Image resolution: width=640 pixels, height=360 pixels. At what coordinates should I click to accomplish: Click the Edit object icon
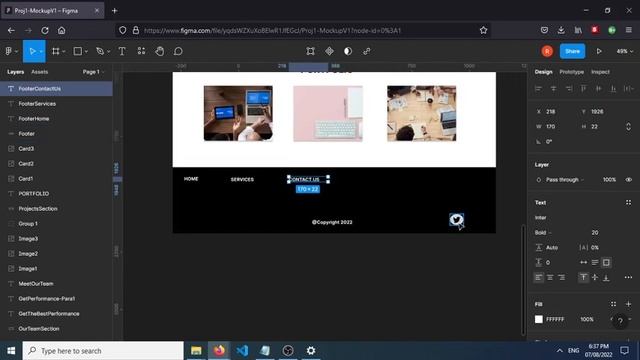point(311,51)
